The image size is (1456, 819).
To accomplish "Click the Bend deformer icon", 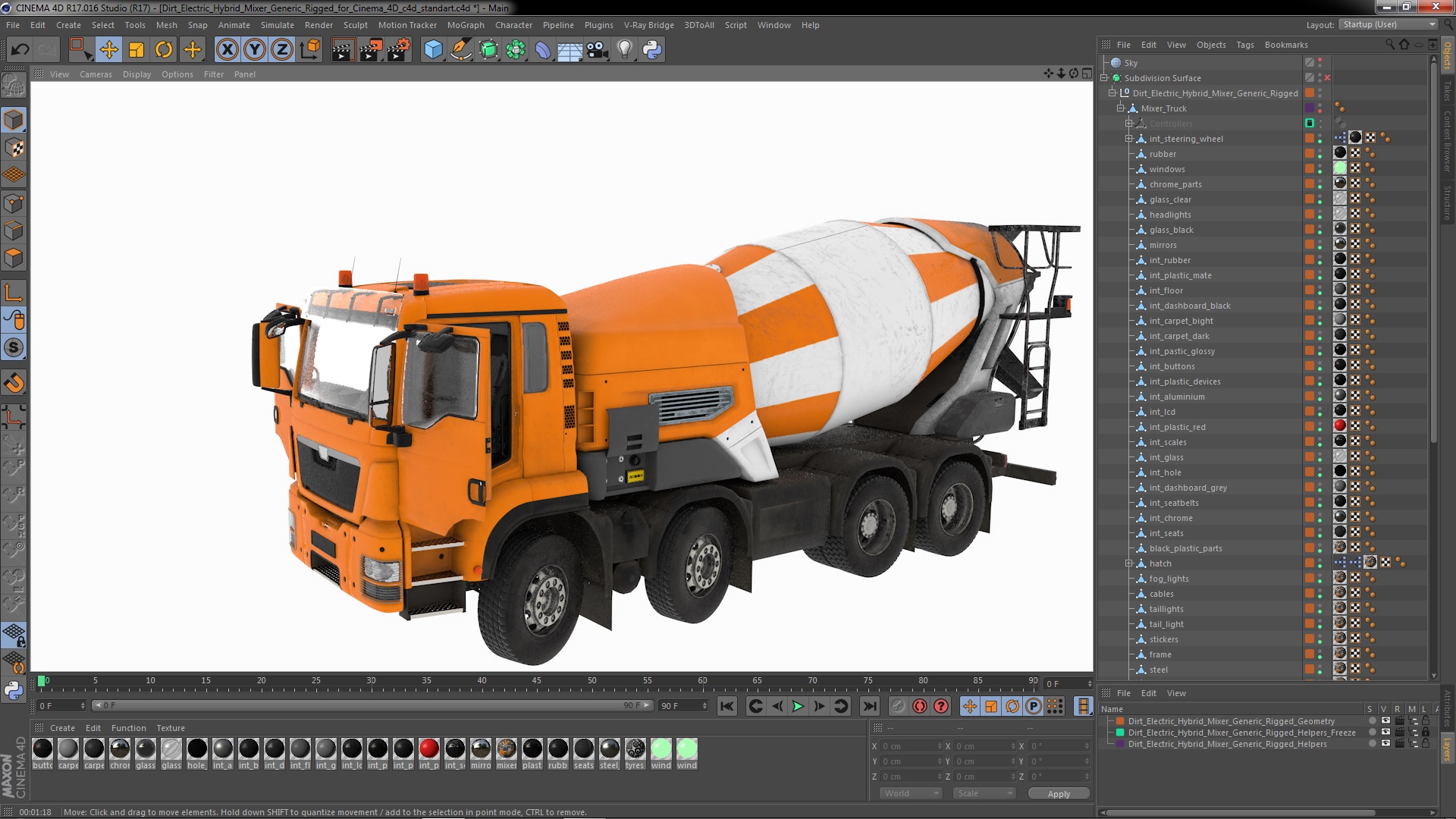I will pos(543,50).
